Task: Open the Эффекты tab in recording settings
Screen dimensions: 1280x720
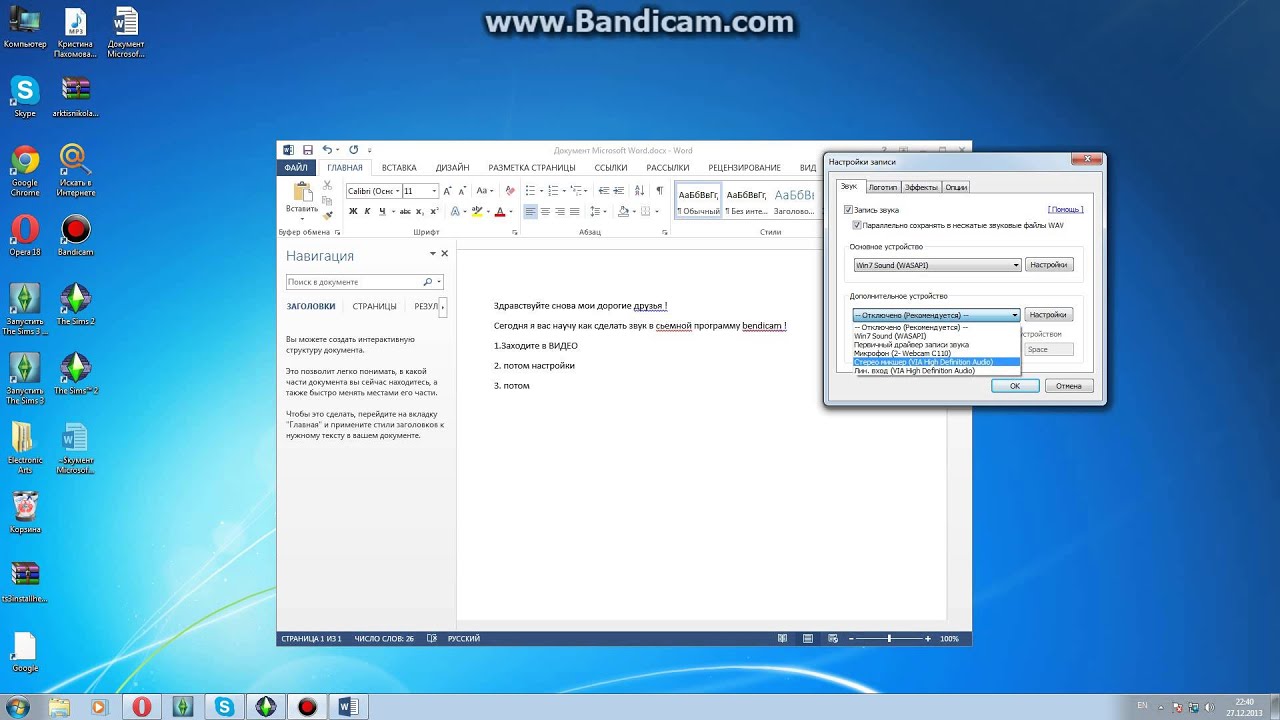Action: (921, 187)
